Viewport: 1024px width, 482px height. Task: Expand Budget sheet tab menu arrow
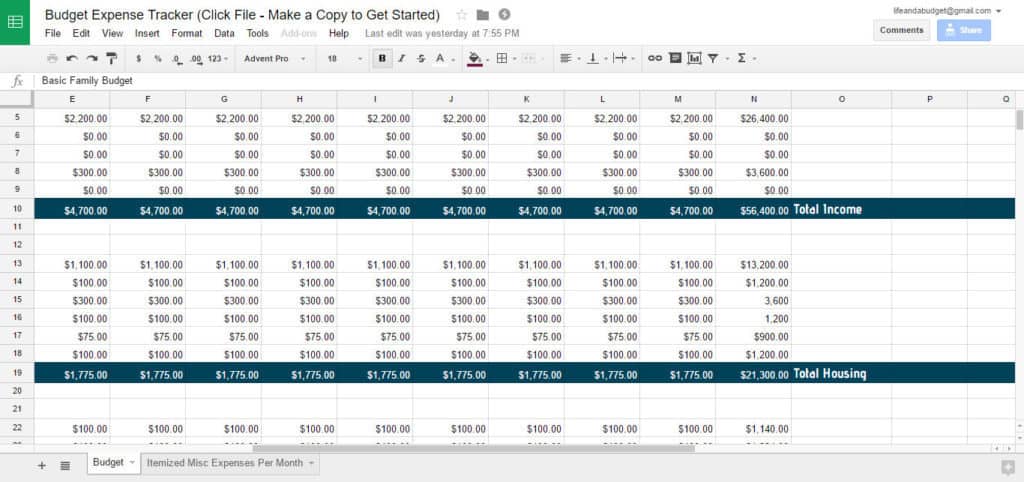pos(133,462)
